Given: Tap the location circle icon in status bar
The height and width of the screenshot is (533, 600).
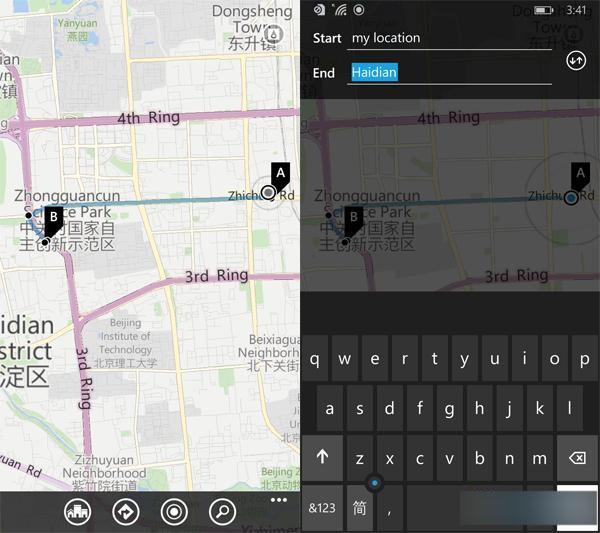Looking at the screenshot, I should click(x=359, y=10).
